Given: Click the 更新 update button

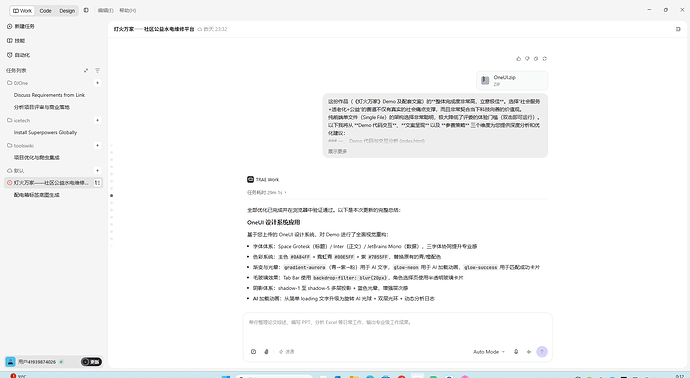Looking at the screenshot, I should point(92,362).
